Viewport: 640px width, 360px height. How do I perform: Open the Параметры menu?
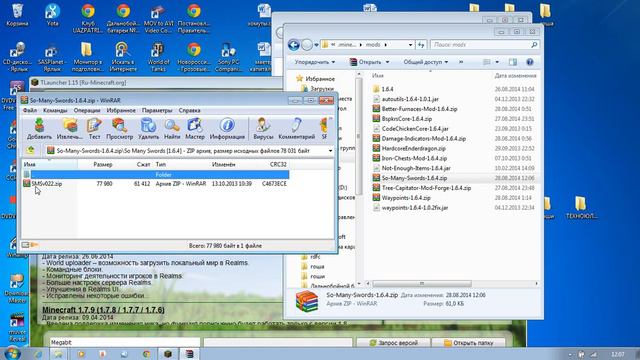(x=157, y=110)
